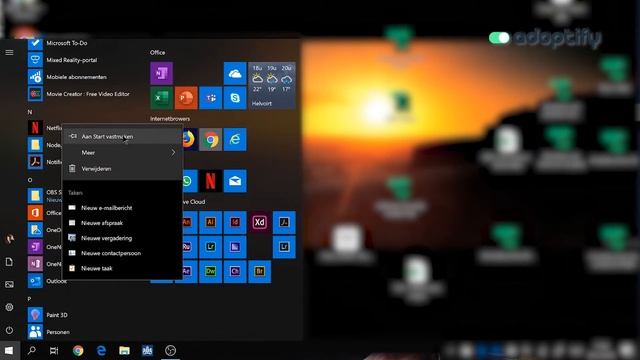Screen dimensions: 640x360
Task: Launch the Adobe Acrobat tile beside XD
Action: point(284,222)
